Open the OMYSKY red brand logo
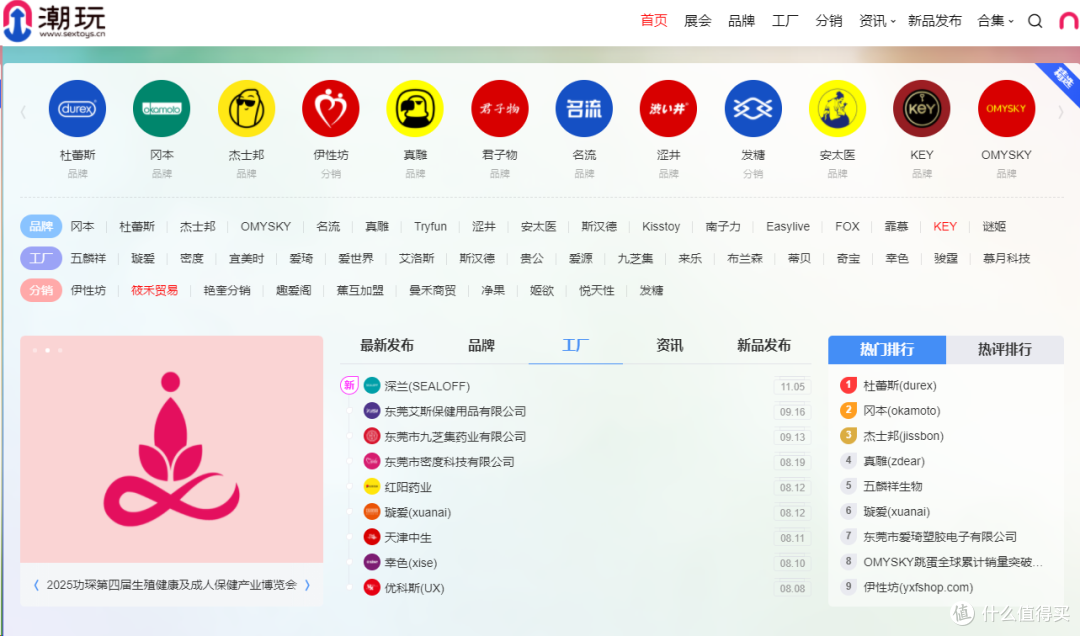The width and height of the screenshot is (1080, 636). (x=1006, y=109)
